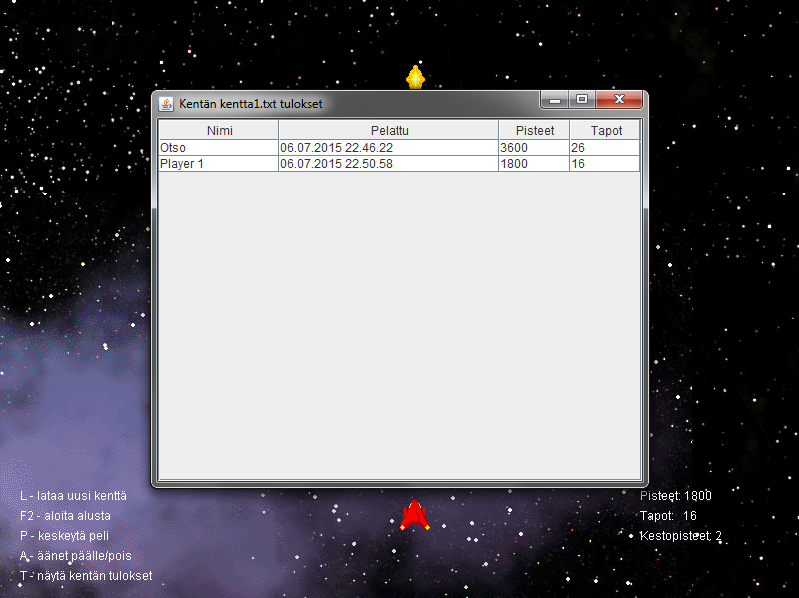This screenshot has width=799, height=598.
Task: Click the date cell 06.07.2015 22.46.22
Action: click(x=388, y=148)
